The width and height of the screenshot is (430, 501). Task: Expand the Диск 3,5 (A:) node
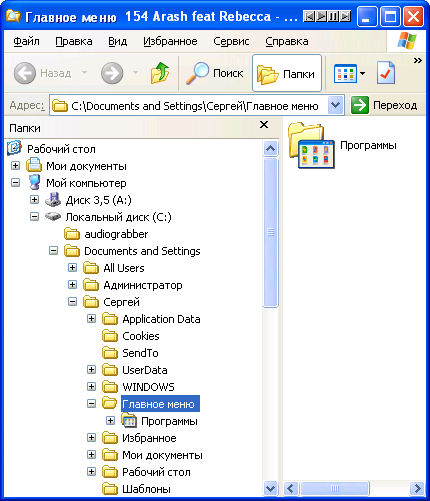click(x=34, y=199)
